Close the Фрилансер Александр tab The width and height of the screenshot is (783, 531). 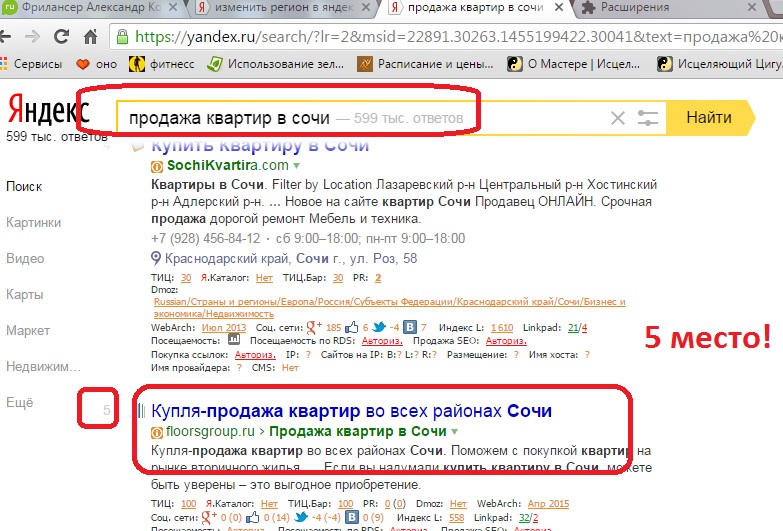(172, 7)
